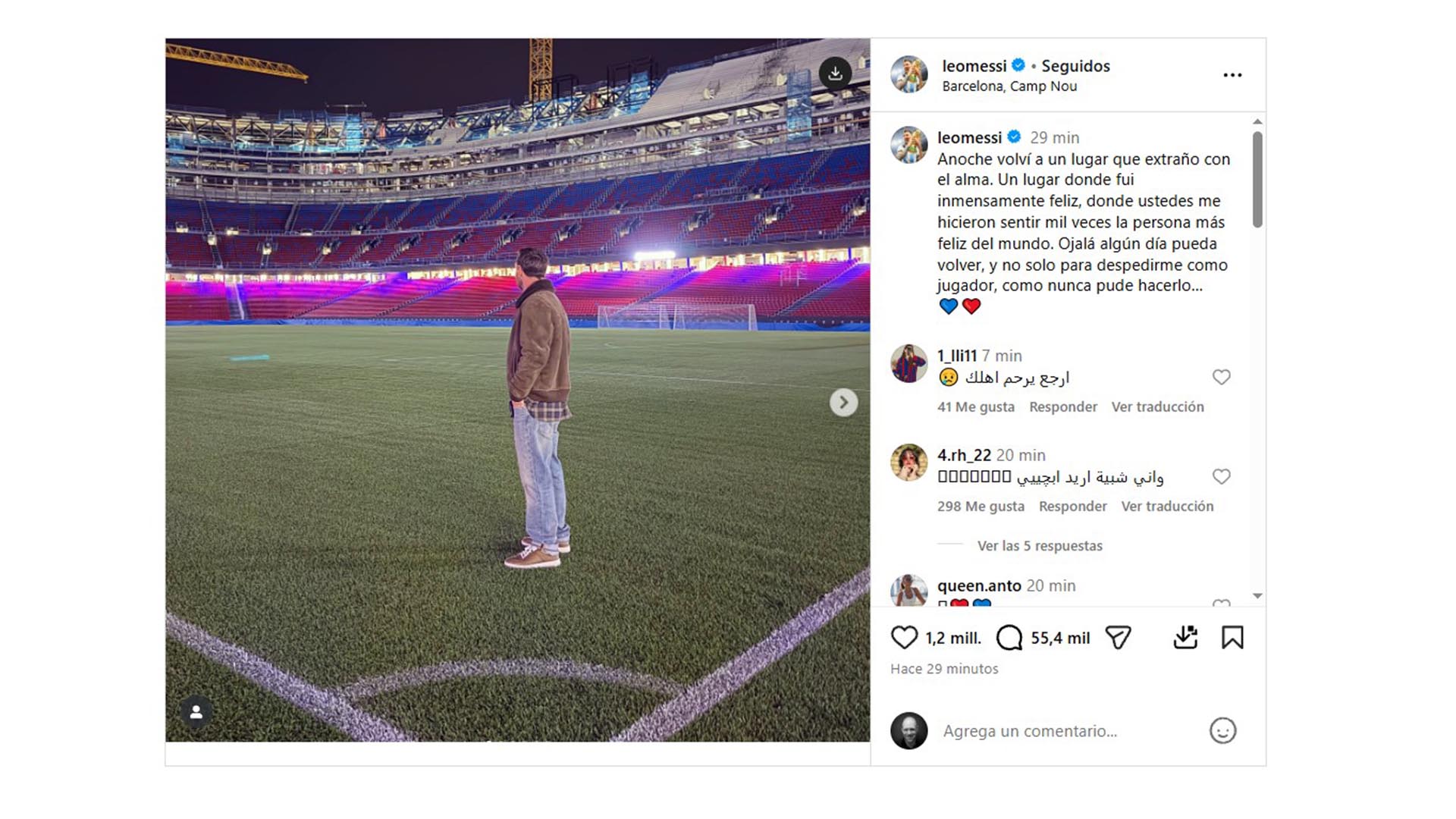1456x819 pixels.
Task: Open emoji picker in comment box
Action: pos(1222,731)
